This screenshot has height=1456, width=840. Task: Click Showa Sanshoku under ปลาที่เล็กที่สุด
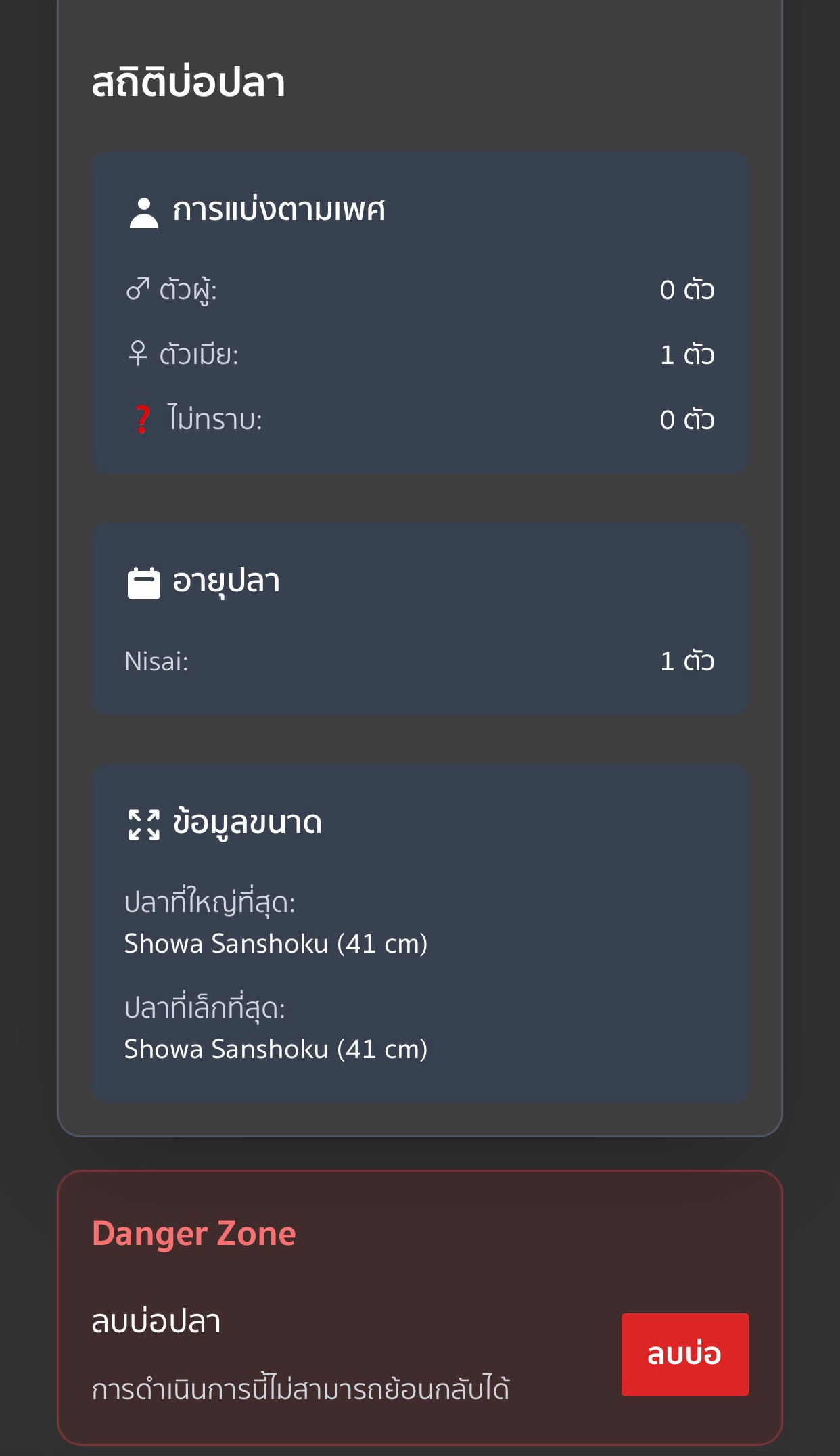point(275,1049)
